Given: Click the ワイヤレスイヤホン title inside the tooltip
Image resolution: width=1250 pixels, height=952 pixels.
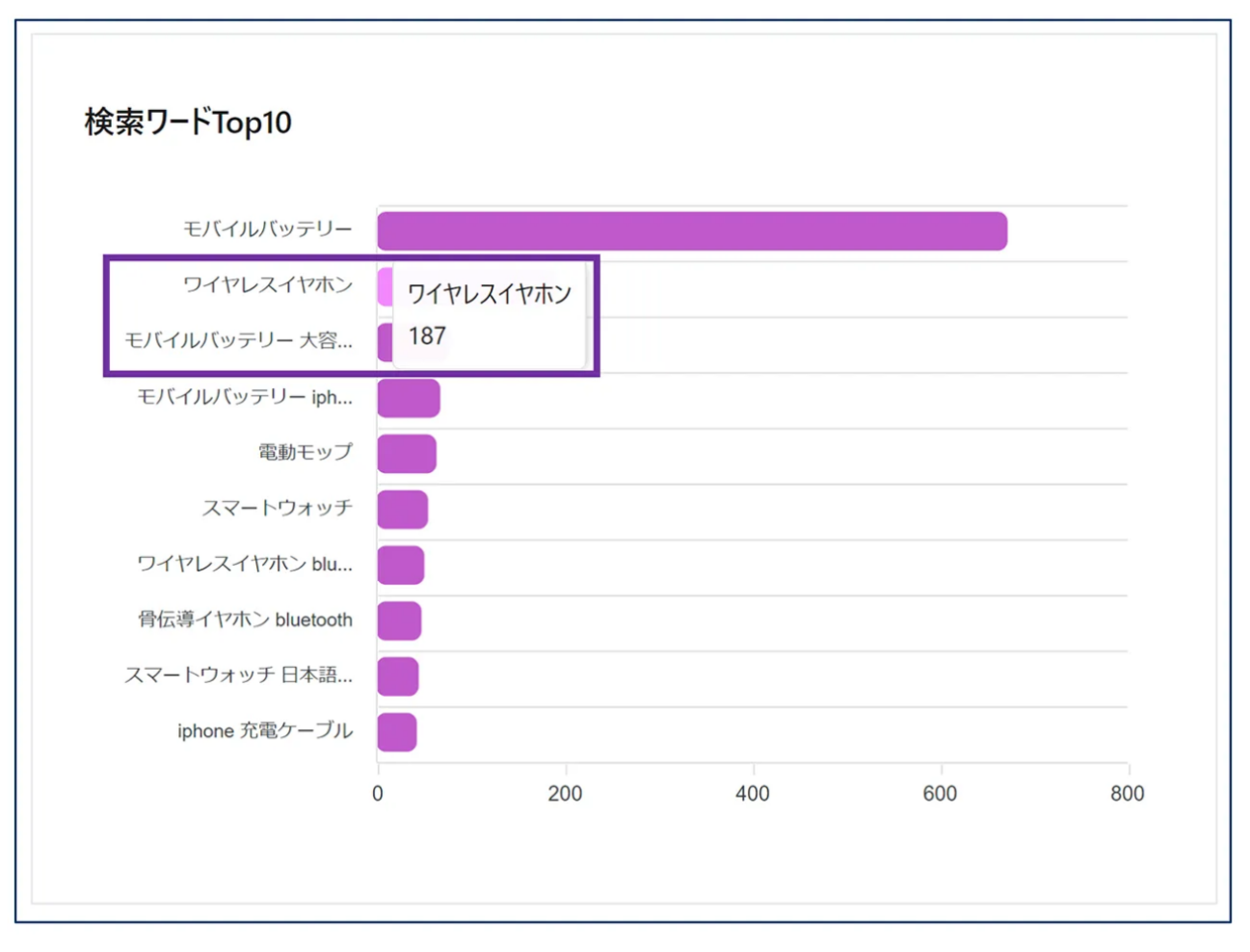Looking at the screenshot, I should click(x=489, y=294).
